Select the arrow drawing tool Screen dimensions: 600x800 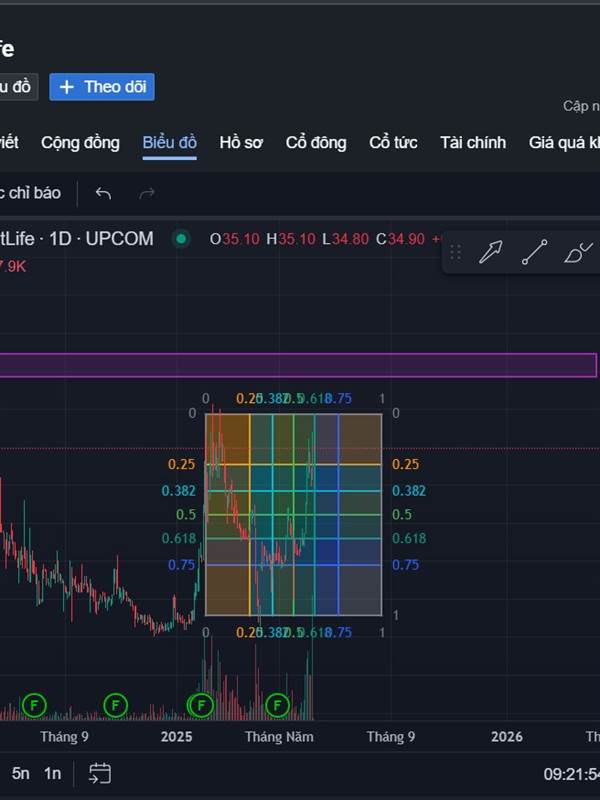tap(490, 252)
